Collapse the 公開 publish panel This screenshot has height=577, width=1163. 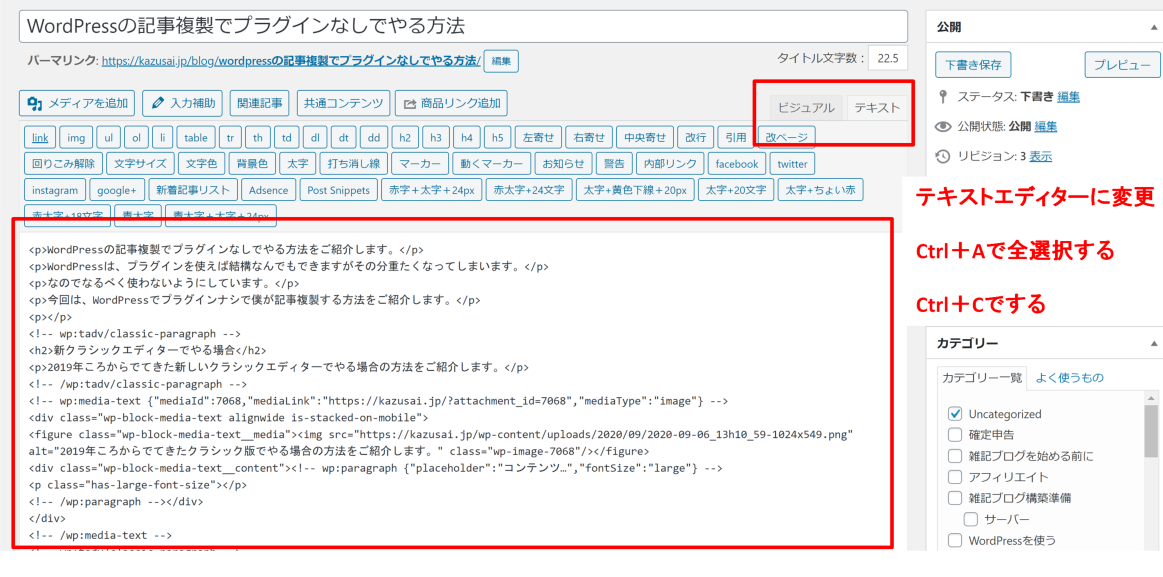tap(1153, 27)
